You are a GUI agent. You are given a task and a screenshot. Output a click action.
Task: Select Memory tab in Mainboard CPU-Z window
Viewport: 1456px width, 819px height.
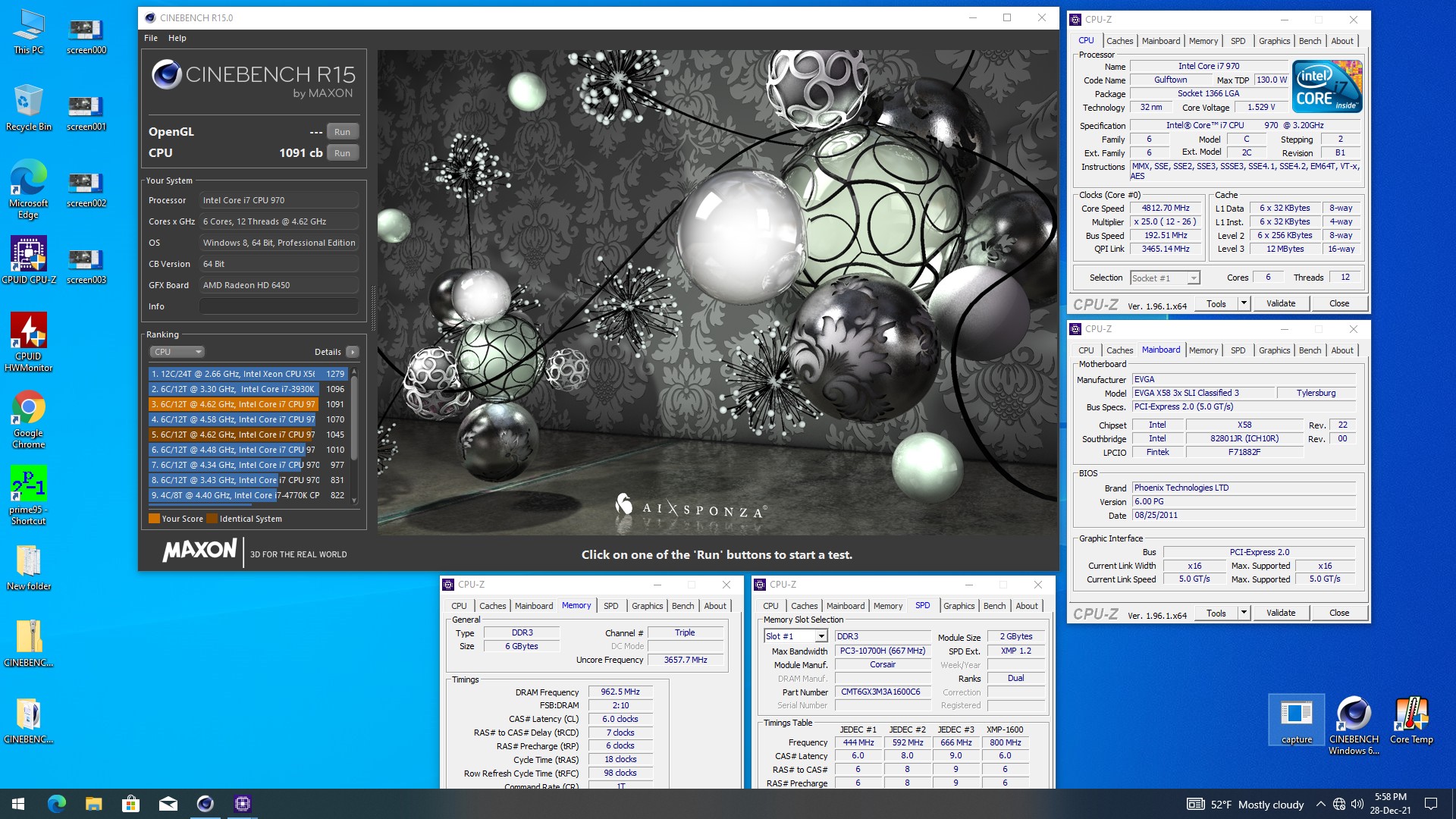[1203, 350]
